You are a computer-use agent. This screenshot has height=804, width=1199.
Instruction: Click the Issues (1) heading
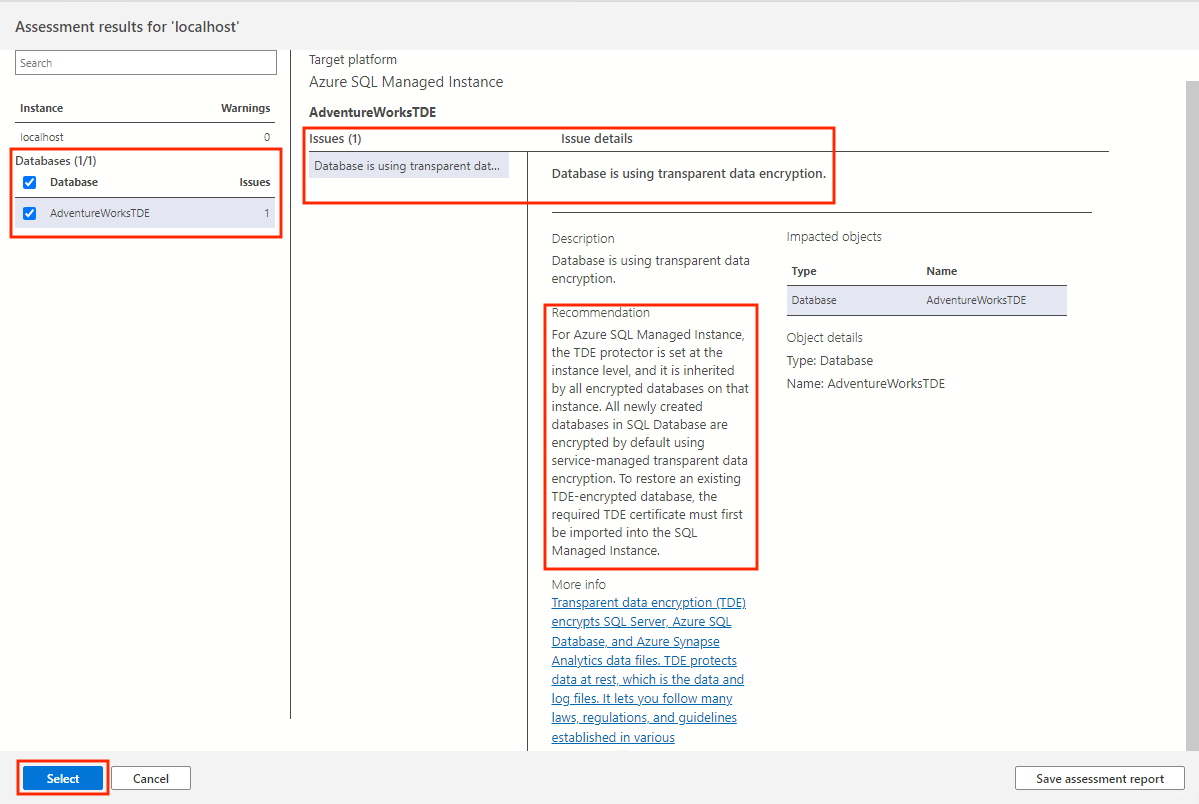335,138
